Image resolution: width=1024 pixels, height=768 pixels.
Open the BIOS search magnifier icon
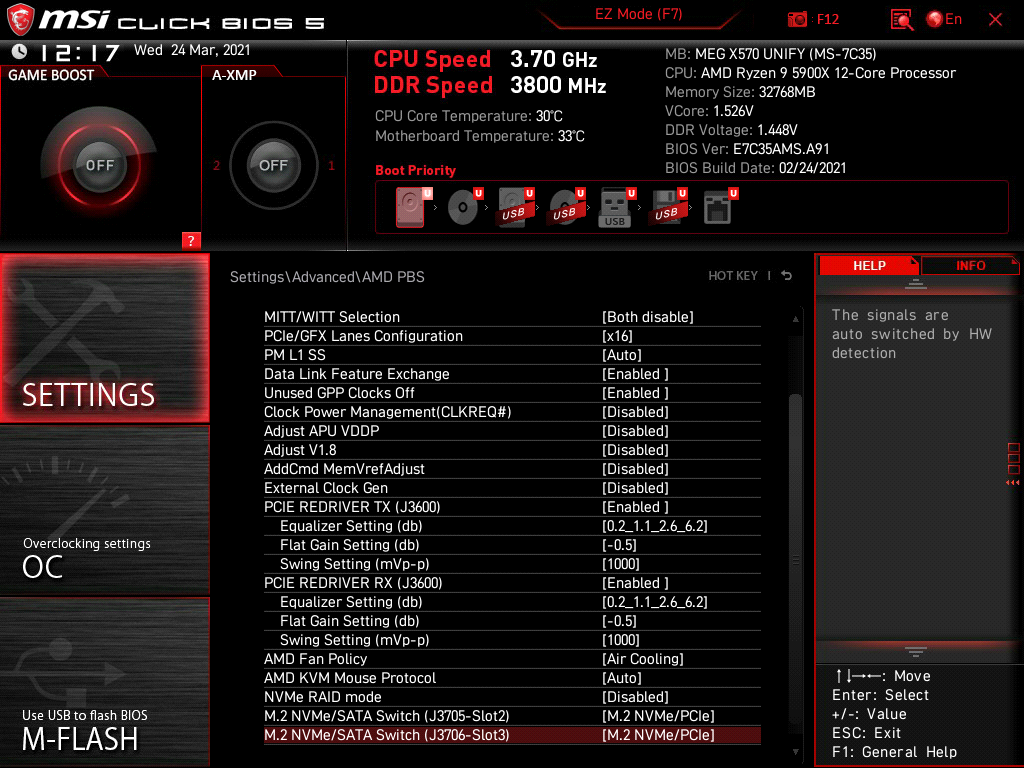pyautogui.click(x=902, y=20)
